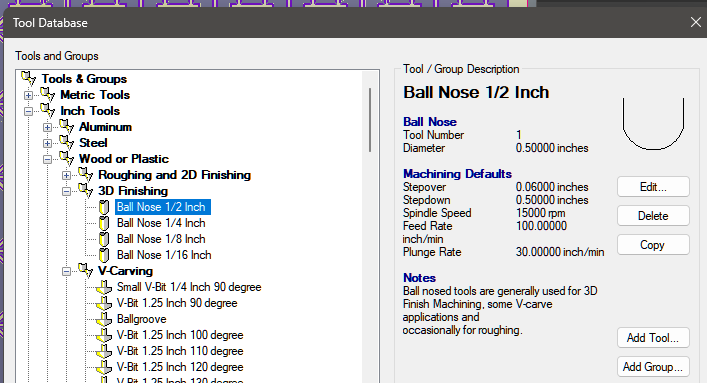Image resolution: width=707 pixels, height=383 pixels.
Task: Select Ball Nose 1/4 Inch entry
Action: pos(161,223)
